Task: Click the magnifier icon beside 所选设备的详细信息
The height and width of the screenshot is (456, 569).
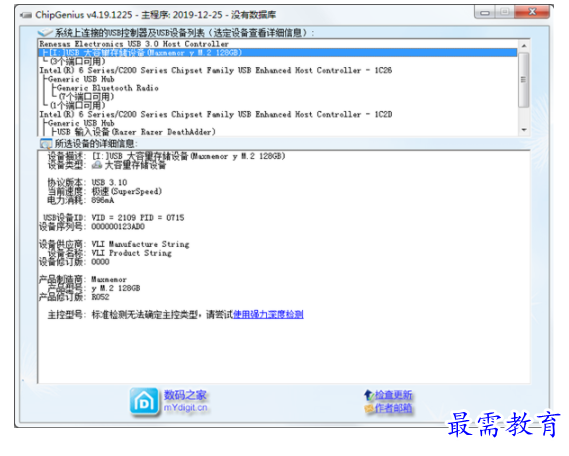Action: (x=46, y=144)
